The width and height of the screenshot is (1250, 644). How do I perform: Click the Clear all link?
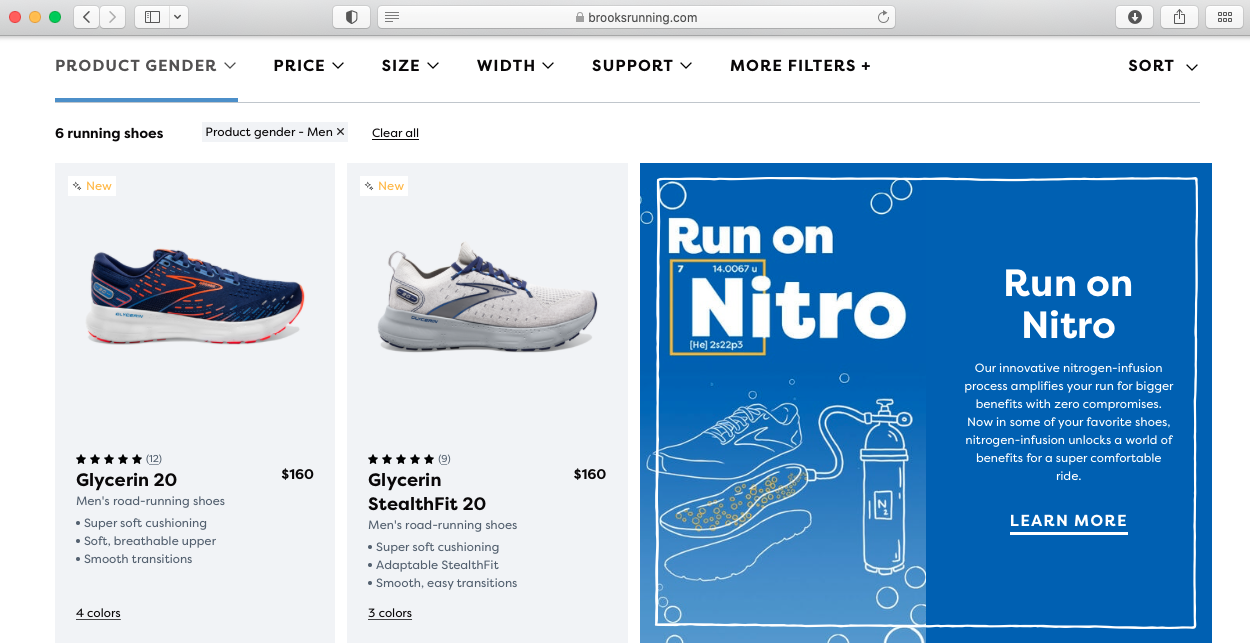click(x=395, y=133)
